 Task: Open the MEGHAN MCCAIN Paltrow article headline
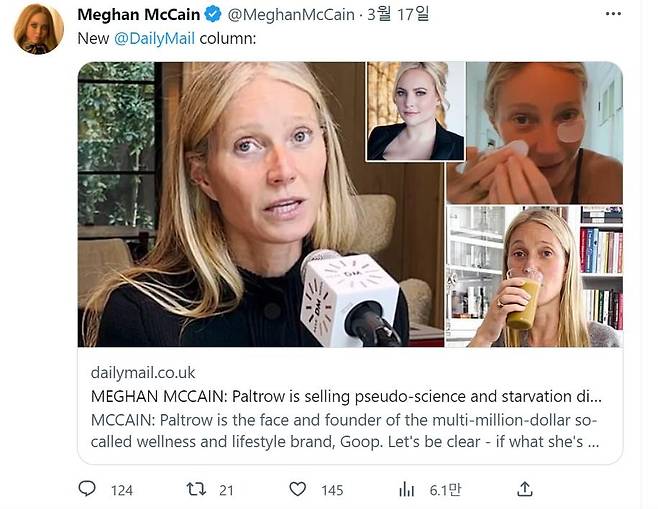tap(346, 395)
